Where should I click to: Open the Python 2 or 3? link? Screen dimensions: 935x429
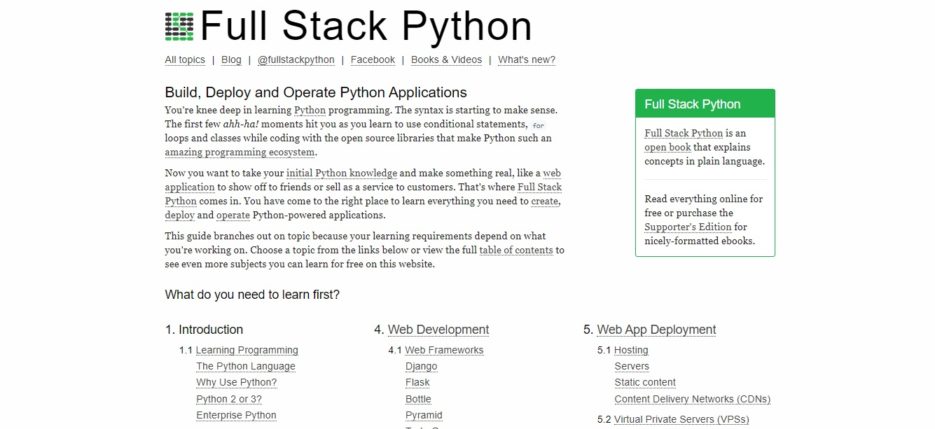229,399
